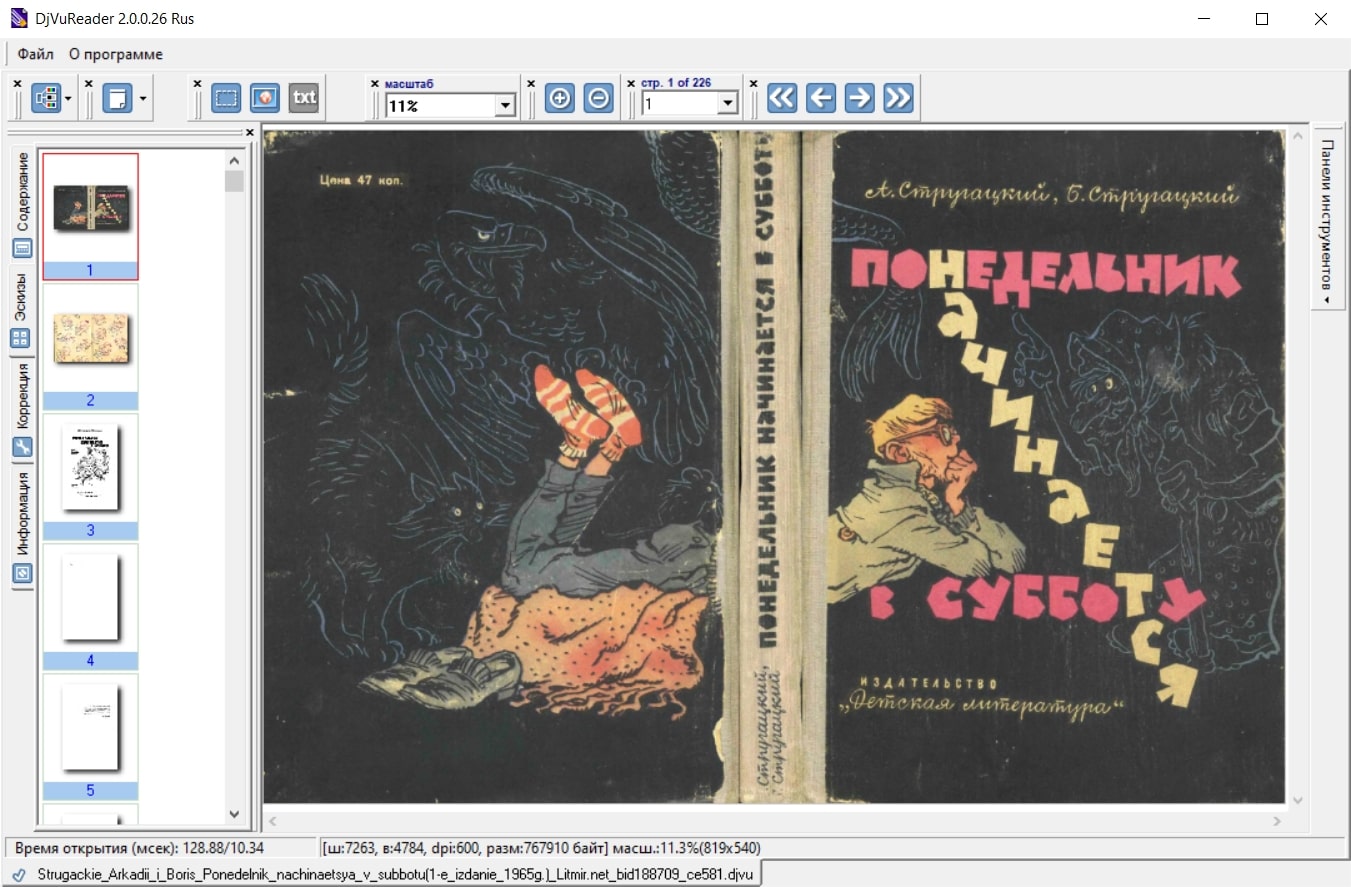Close the DjVuReader window
The width and height of the screenshot is (1351, 887).
point(1320,19)
